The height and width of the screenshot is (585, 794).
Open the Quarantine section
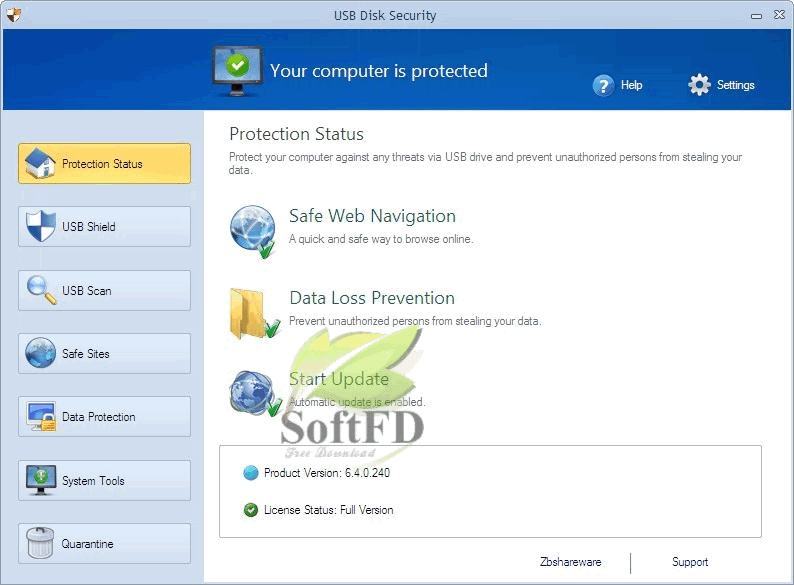click(x=104, y=543)
